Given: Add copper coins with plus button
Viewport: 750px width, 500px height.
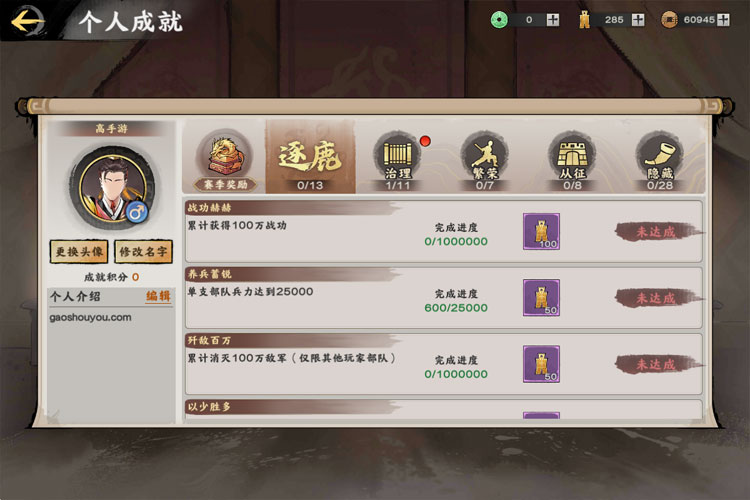Looking at the screenshot, I should pos(723,20).
